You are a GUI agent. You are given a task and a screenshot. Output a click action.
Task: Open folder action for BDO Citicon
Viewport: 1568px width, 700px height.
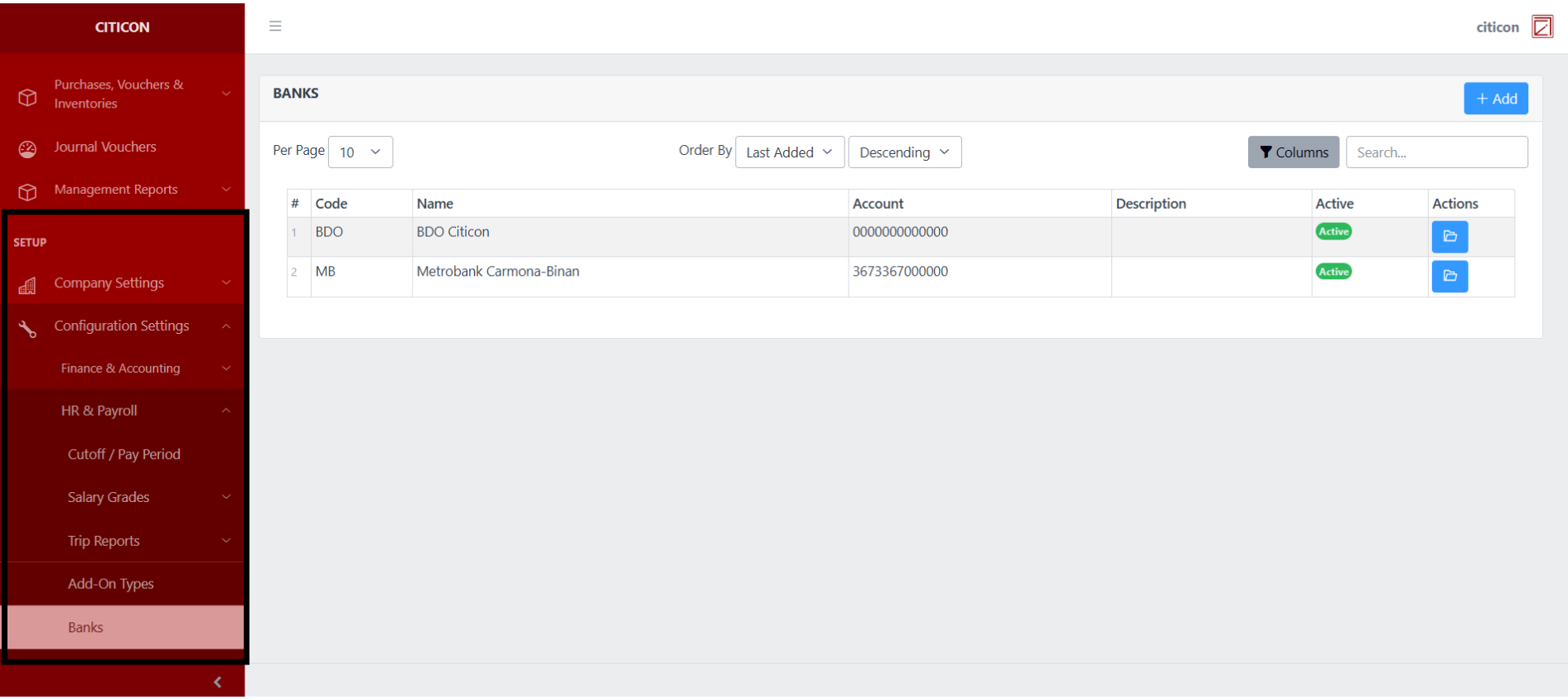1449,237
